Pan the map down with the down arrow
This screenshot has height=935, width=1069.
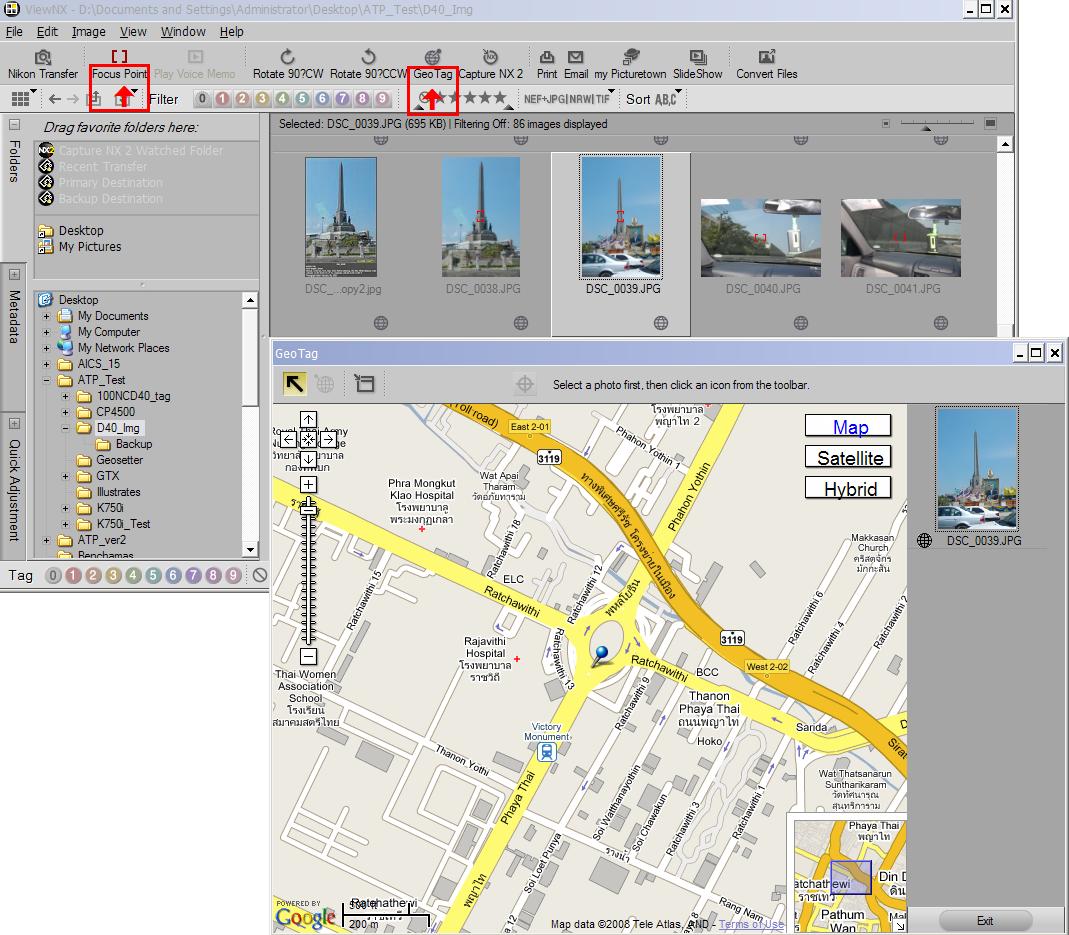click(x=308, y=459)
